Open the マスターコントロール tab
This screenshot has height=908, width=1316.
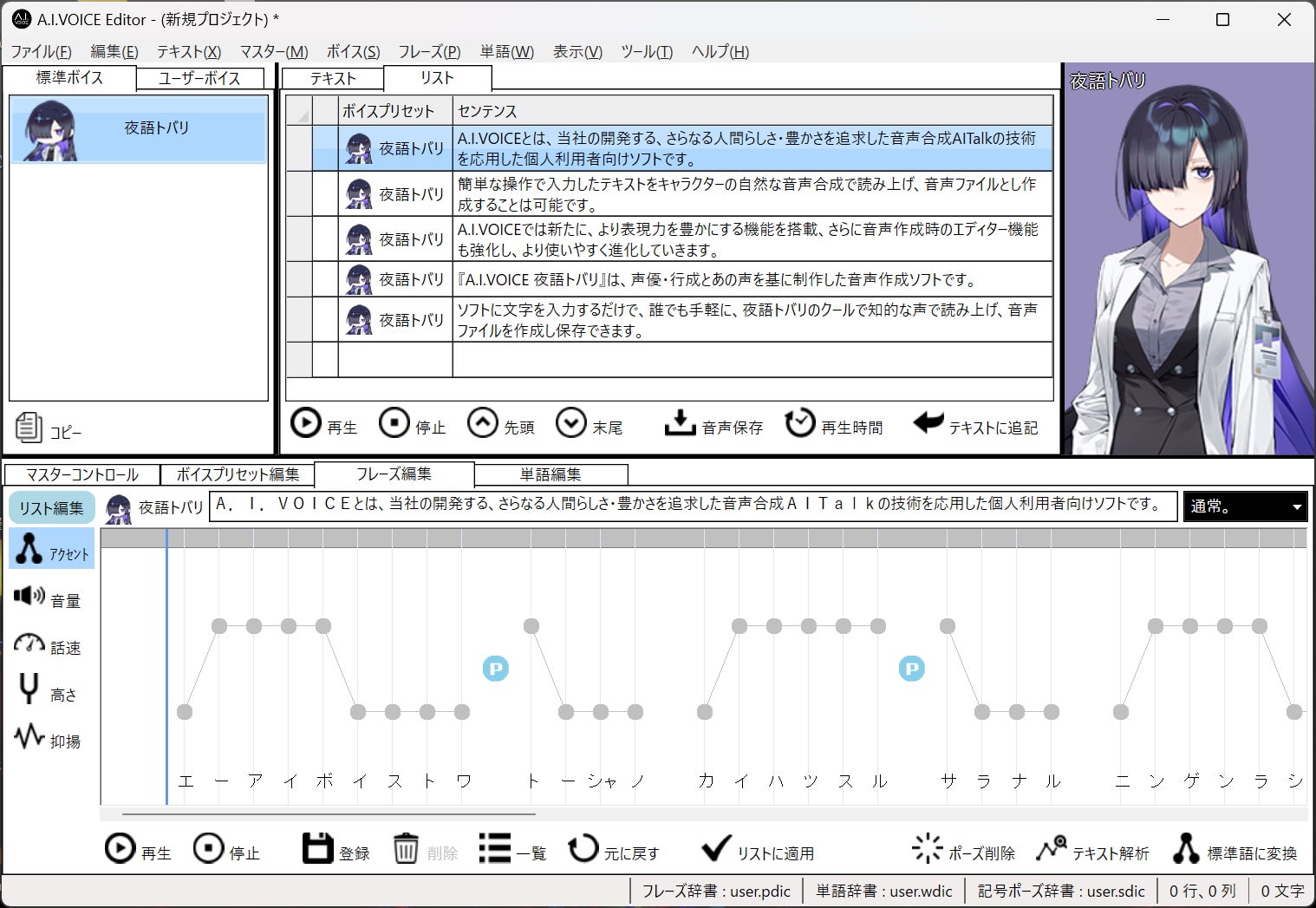pos(82,474)
